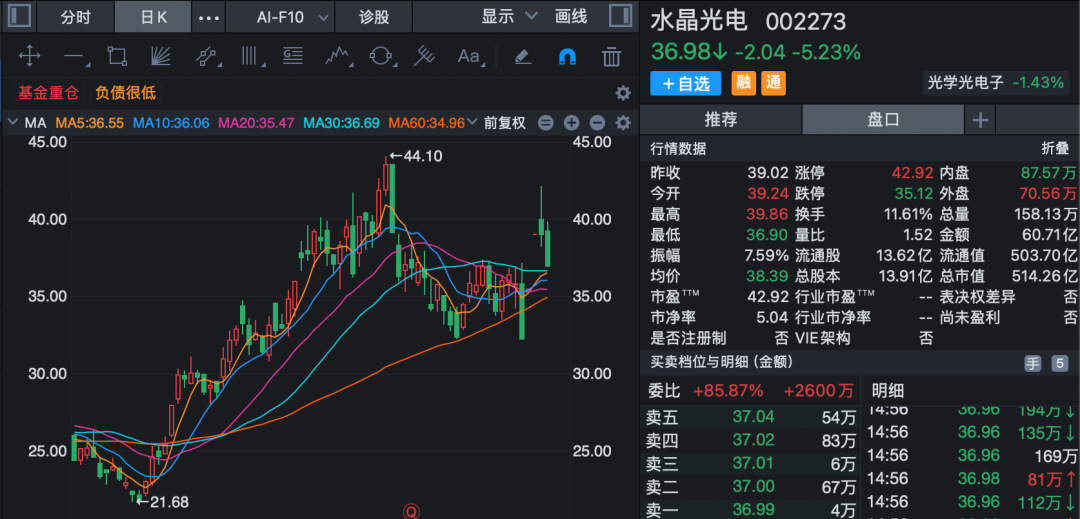Toggle the right sidebar panel icon
The width and height of the screenshot is (1080, 519).
[621, 17]
